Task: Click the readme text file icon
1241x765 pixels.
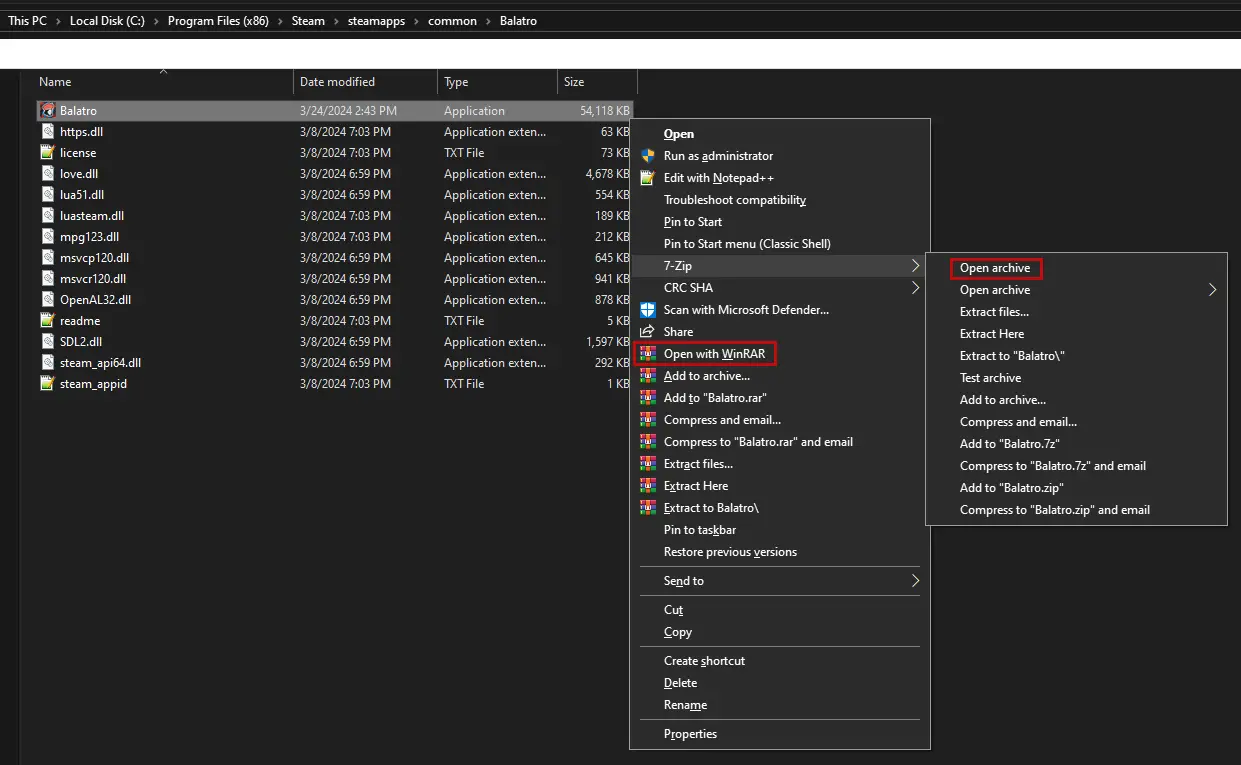Action: [x=47, y=321]
